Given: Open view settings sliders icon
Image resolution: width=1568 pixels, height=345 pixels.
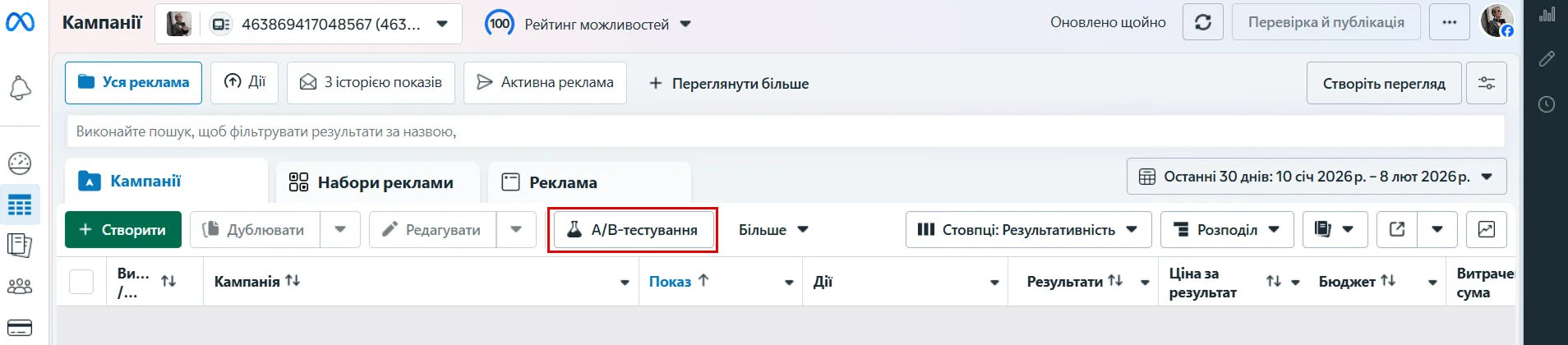Looking at the screenshot, I should [x=1487, y=83].
